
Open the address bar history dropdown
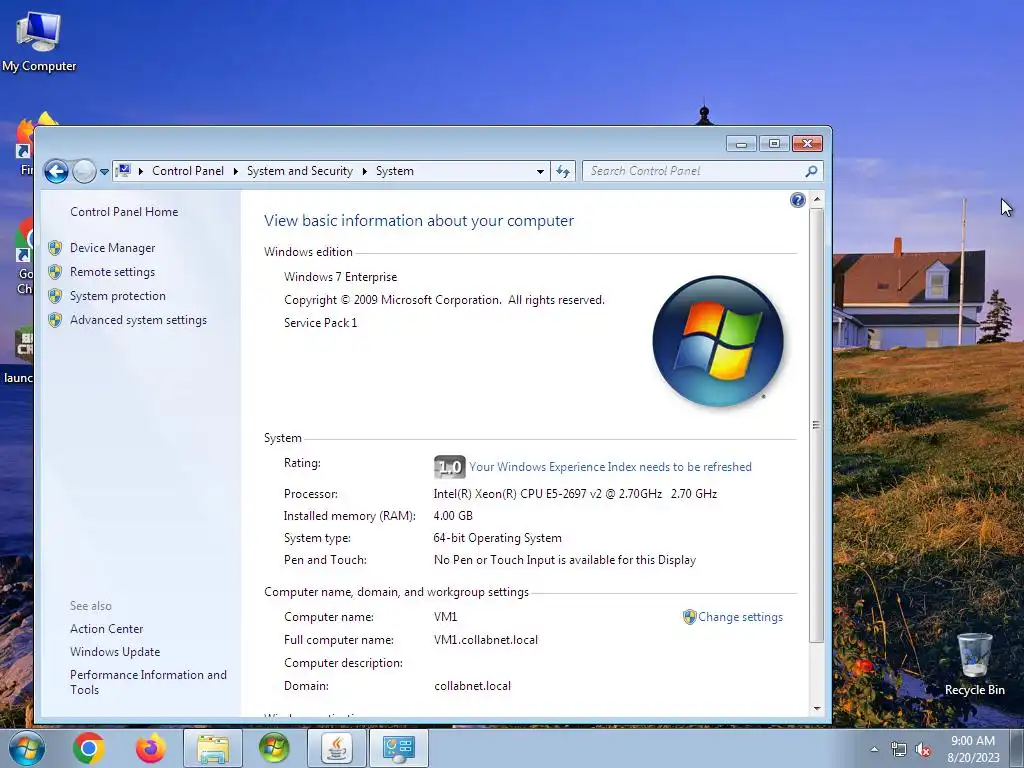[540, 172]
